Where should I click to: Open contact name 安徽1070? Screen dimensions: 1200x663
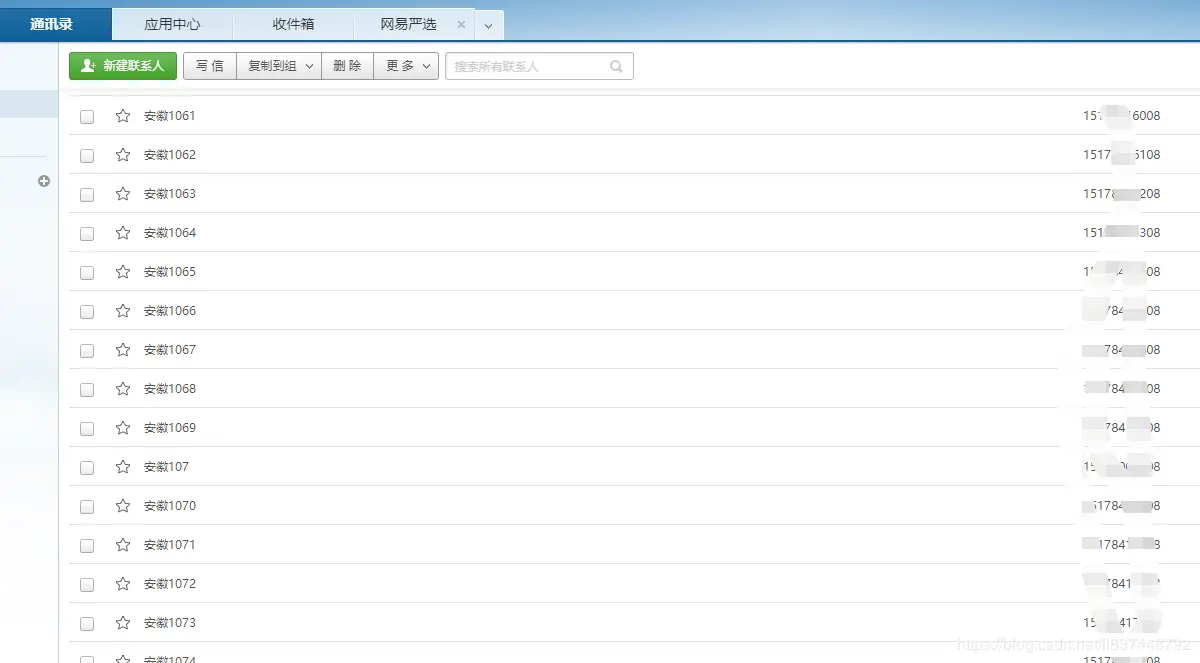click(170, 506)
